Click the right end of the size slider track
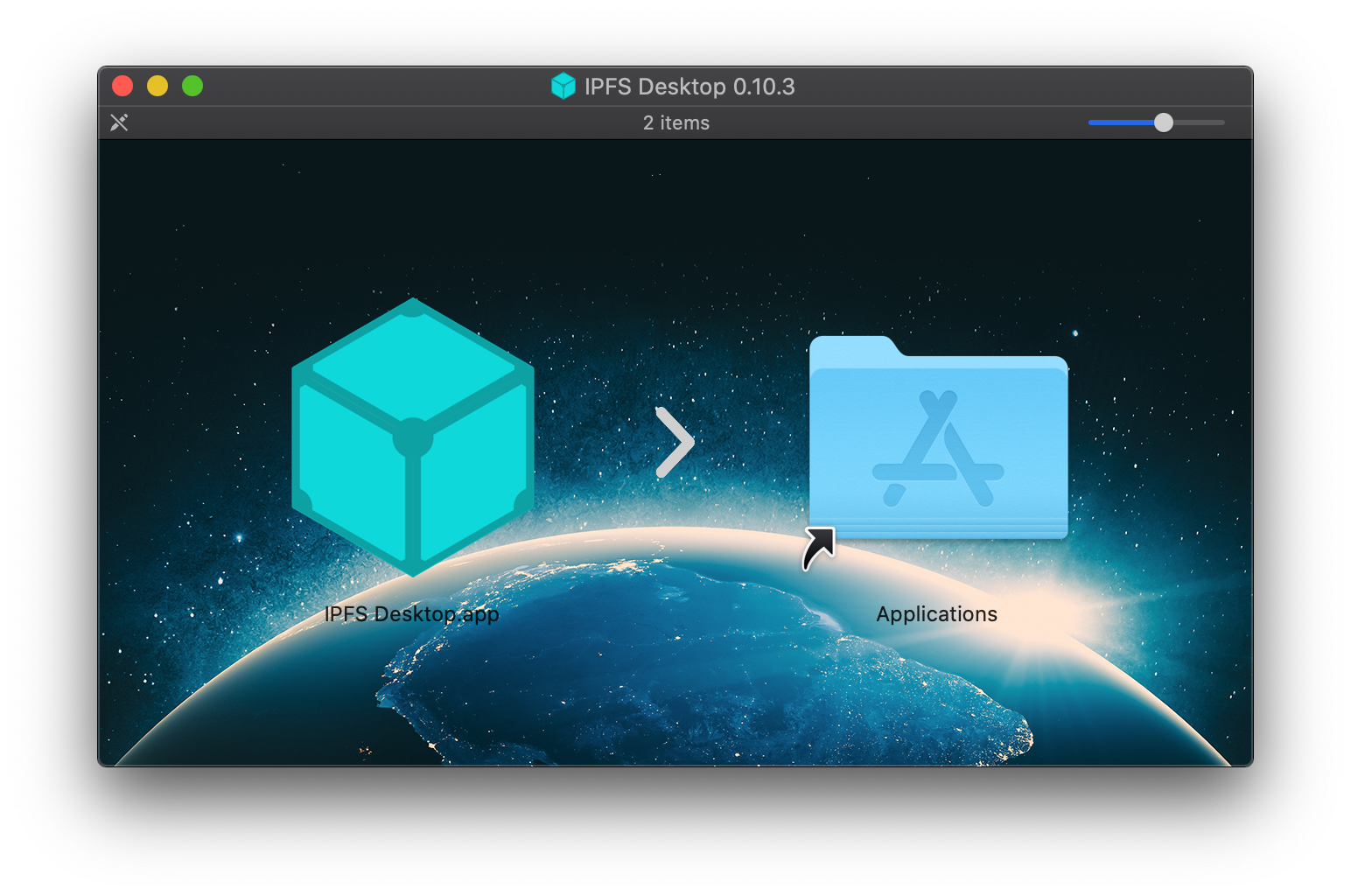 tap(1216, 122)
